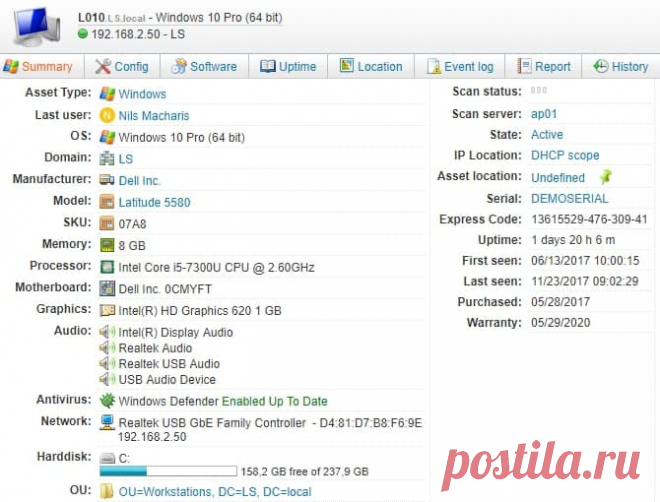Click the Purchased date 05/28/2017
This screenshot has width=660, height=502.
tap(560, 302)
